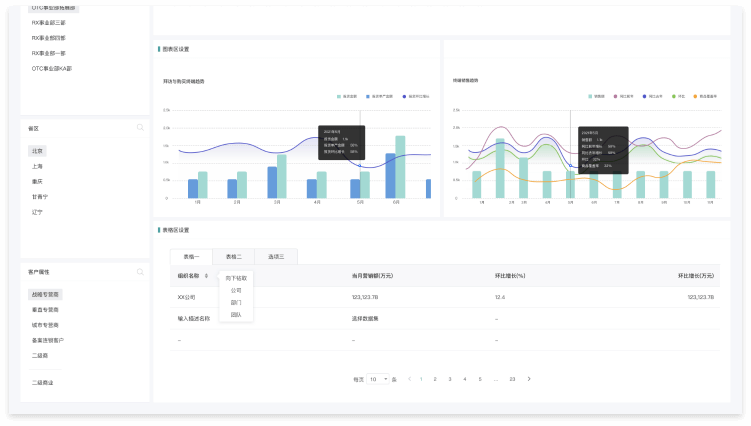Screen dimensions: 751x426
Task: Toggle purple legend marker in right chart
Action: tap(616, 96)
